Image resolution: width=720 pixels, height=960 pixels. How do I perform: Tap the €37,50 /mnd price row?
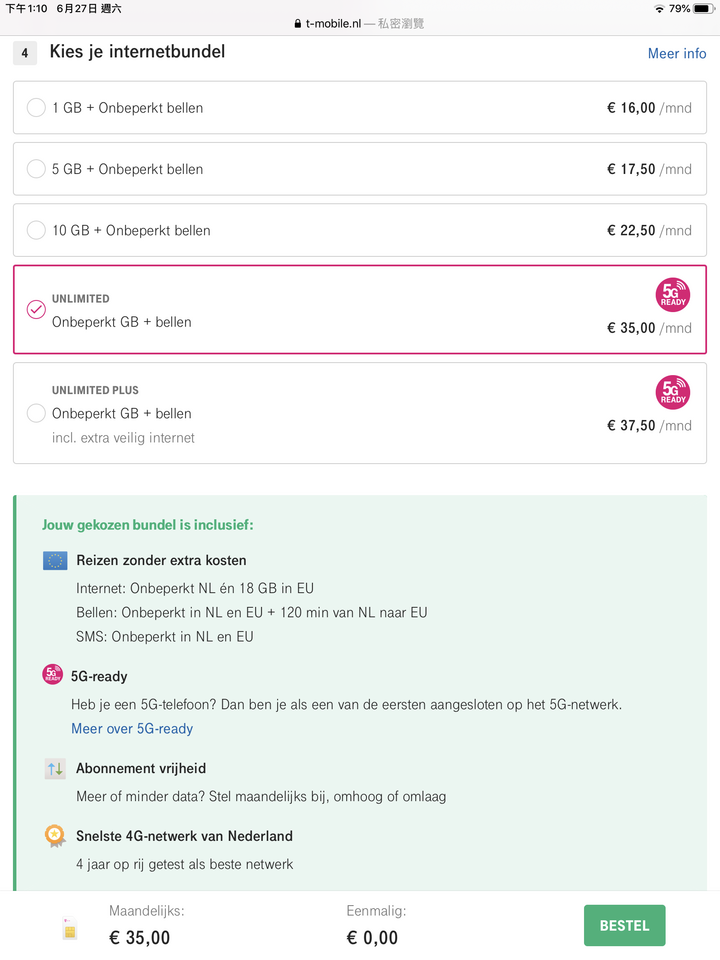pyautogui.click(x=649, y=426)
